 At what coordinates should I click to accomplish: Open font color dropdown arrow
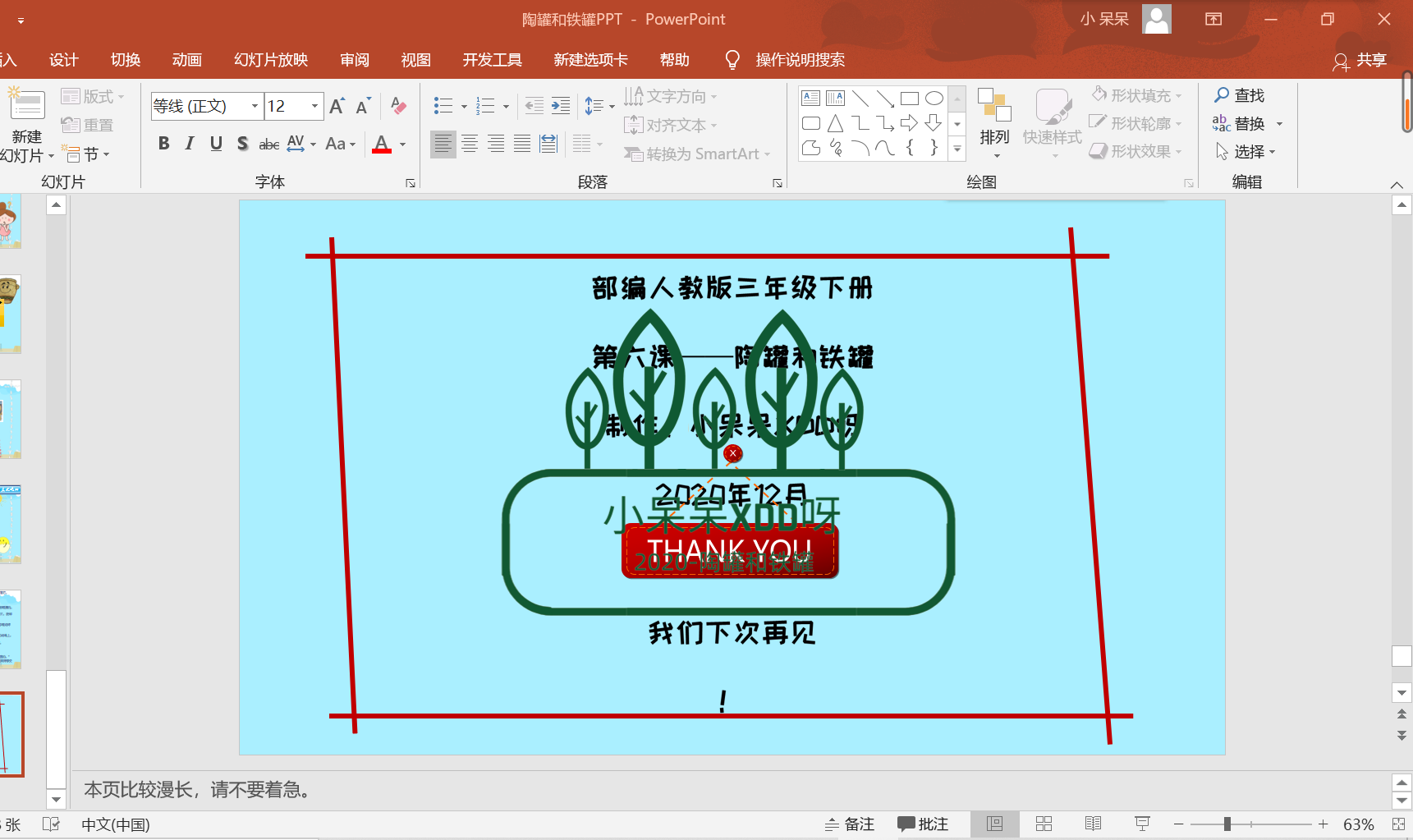402,145
